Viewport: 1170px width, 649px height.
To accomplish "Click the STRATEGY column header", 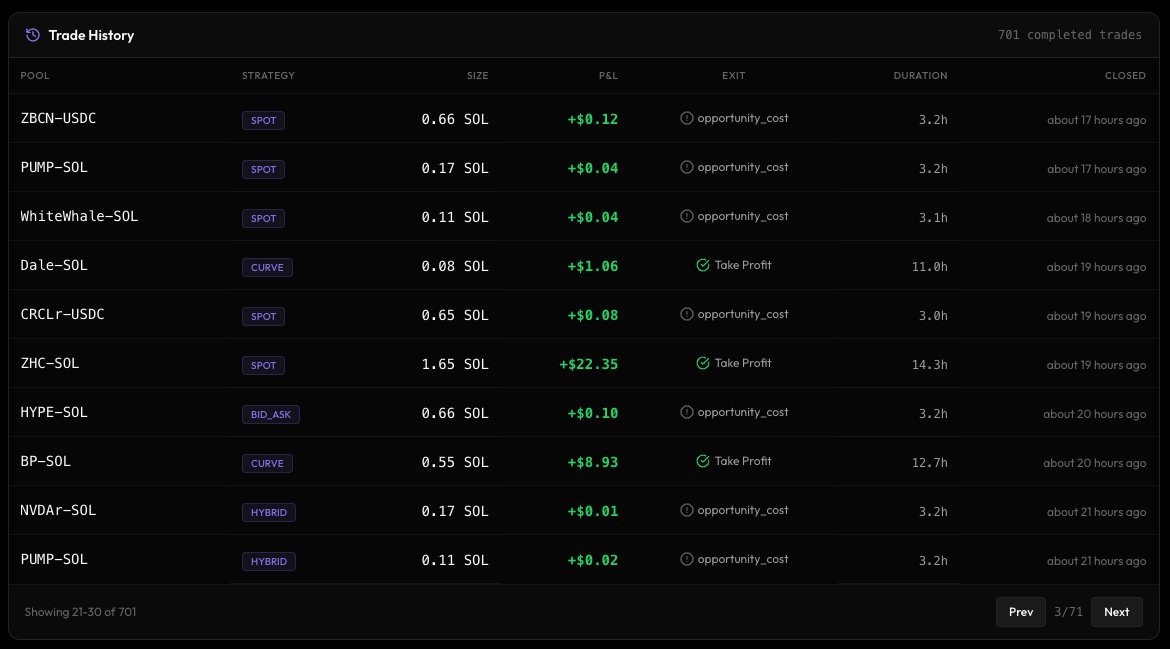I will (x=268, y=75).
